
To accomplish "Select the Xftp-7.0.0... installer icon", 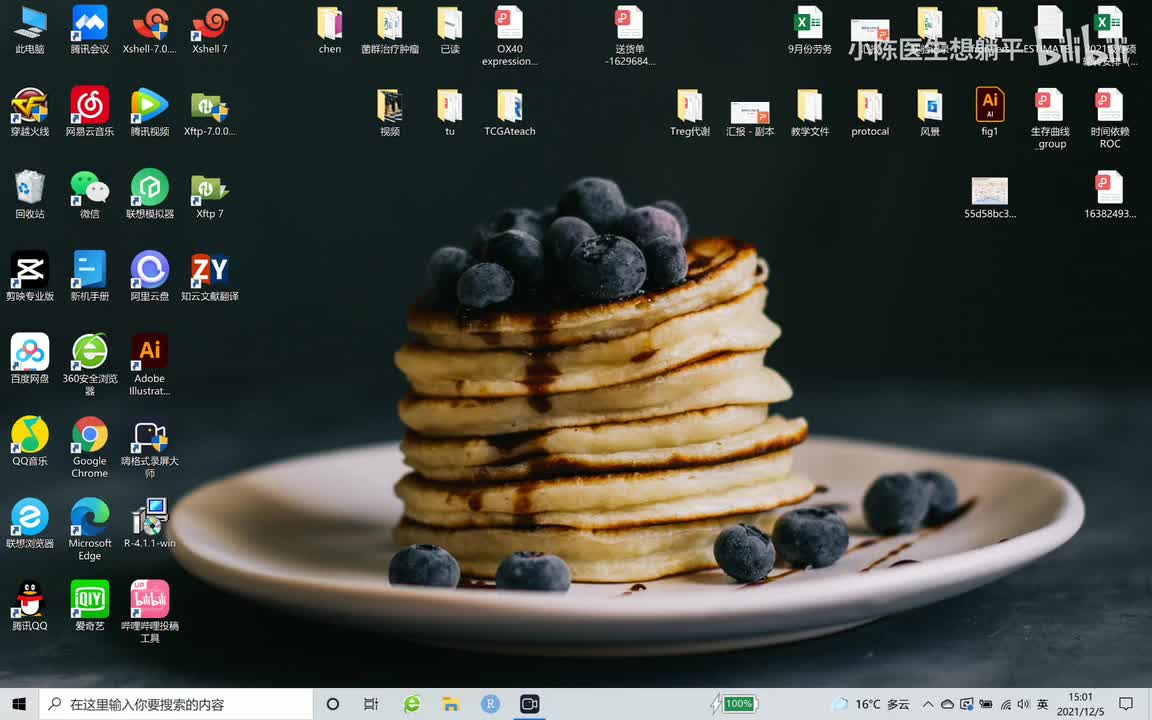I will point(210,112).
